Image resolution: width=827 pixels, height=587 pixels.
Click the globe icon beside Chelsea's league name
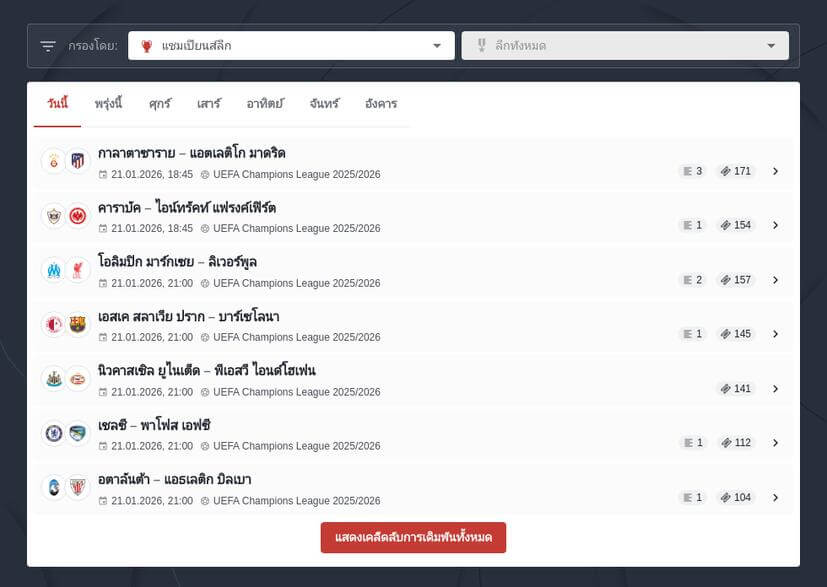pyautogui.click(x=203, y=446)
